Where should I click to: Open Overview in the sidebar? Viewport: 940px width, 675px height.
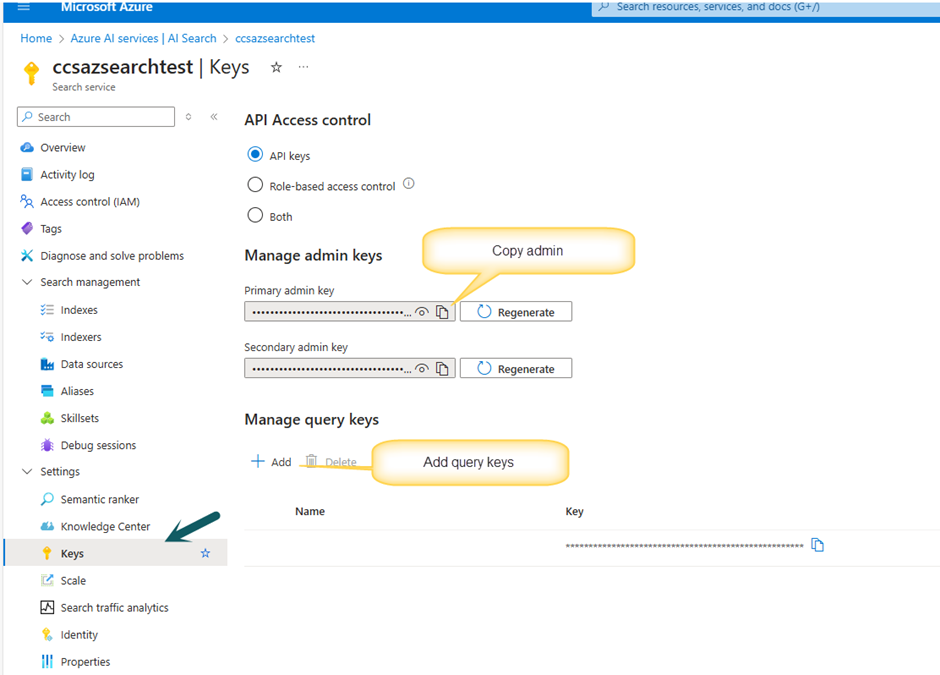tap(63, 147)
